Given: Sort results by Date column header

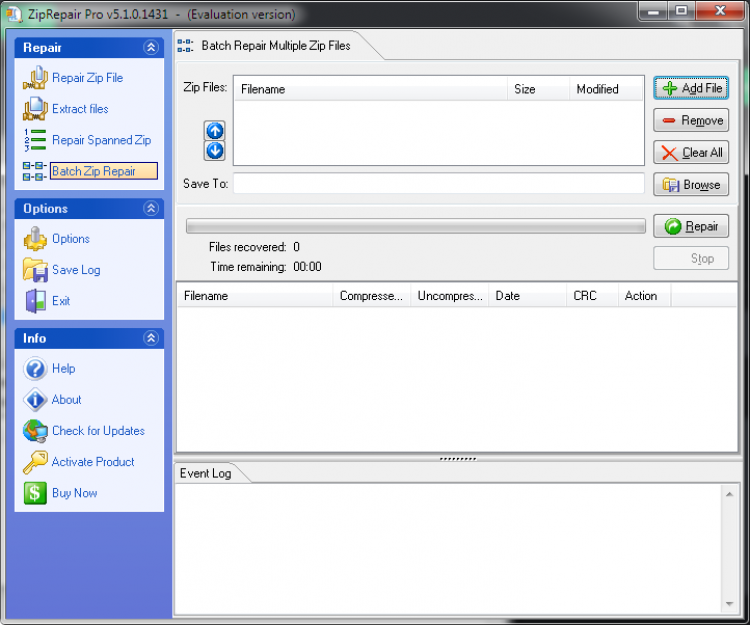Looking at the screenshot, I should tap(528, 296).
